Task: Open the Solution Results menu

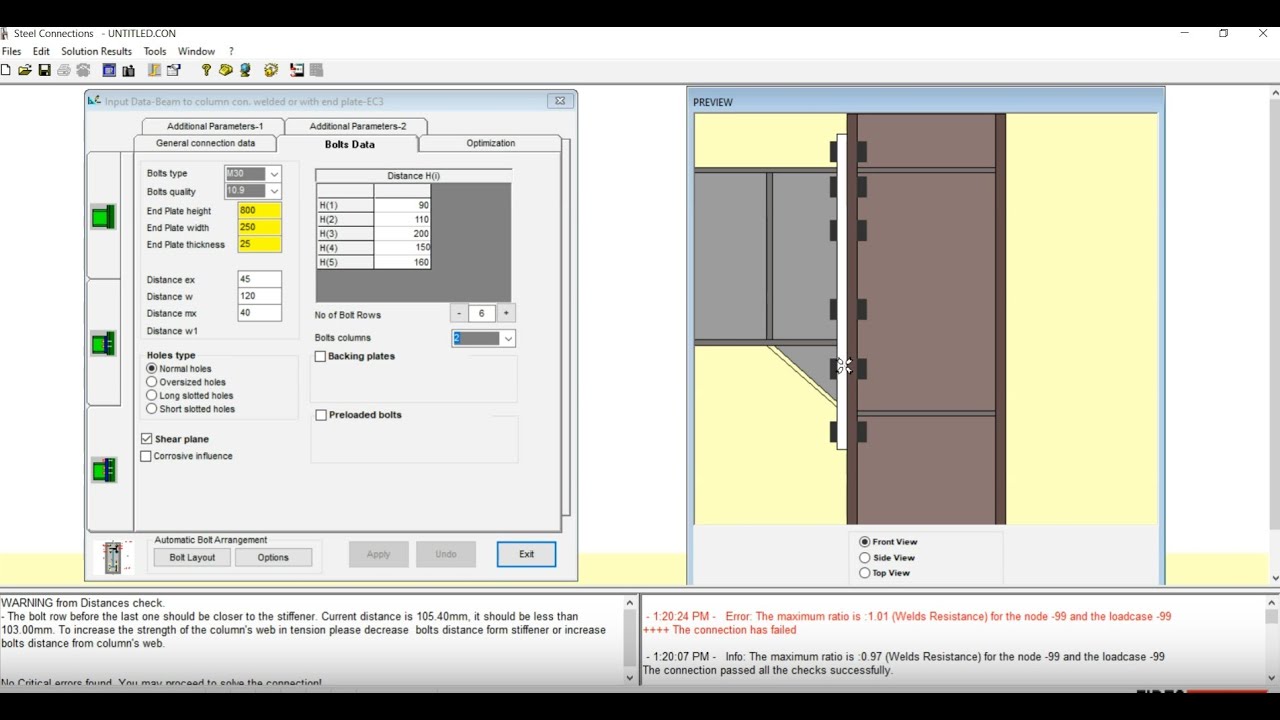Action: [96, 51]
